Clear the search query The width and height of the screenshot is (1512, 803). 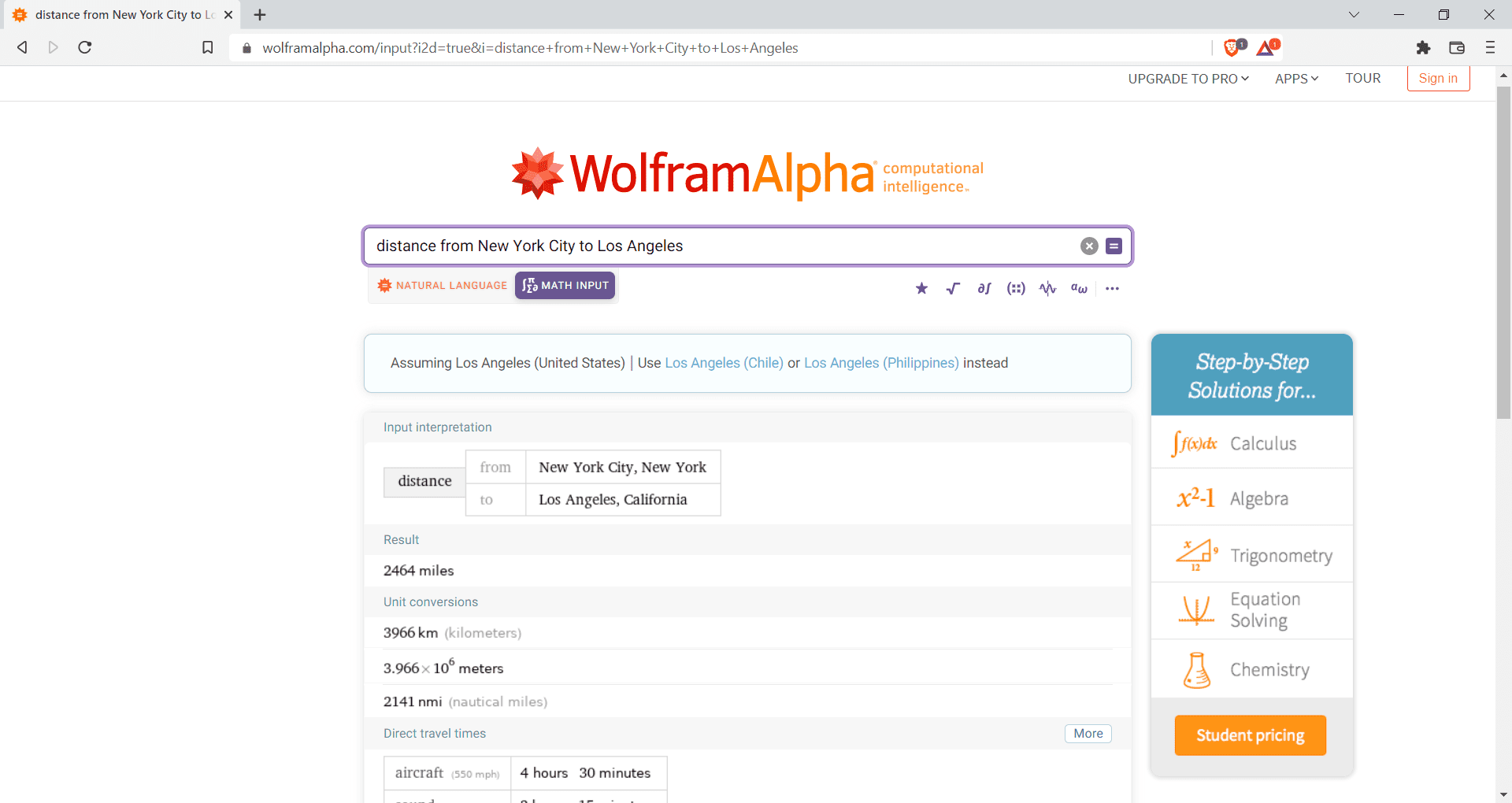pyautogui.click(x=1089, y=246)
